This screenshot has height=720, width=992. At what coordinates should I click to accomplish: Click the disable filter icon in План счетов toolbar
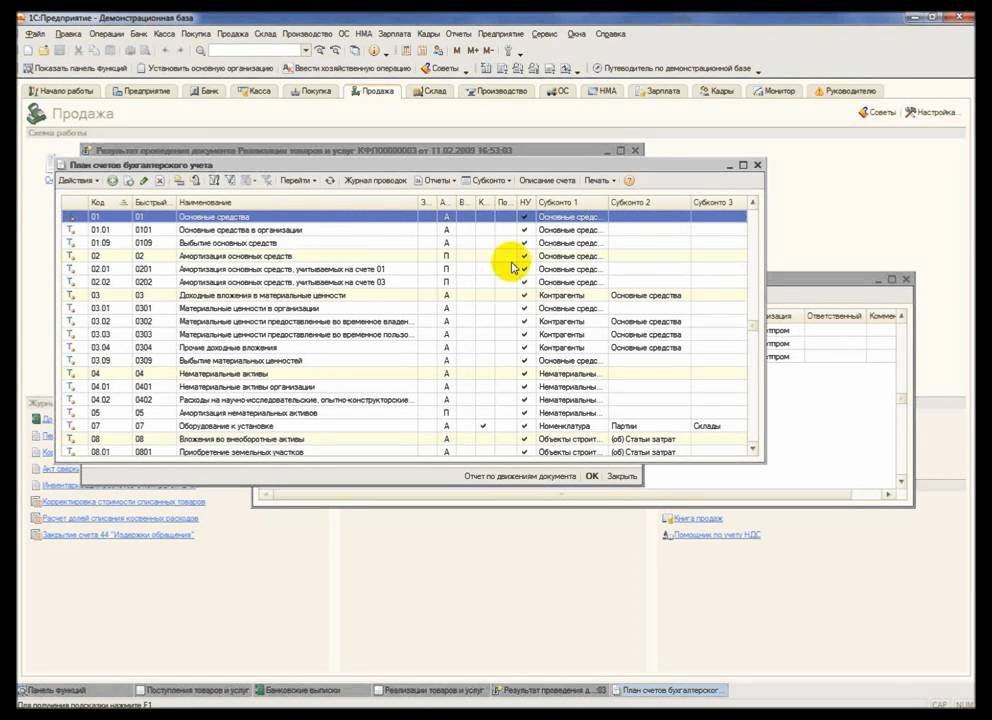pyautogui.click(x=267, y=181)
